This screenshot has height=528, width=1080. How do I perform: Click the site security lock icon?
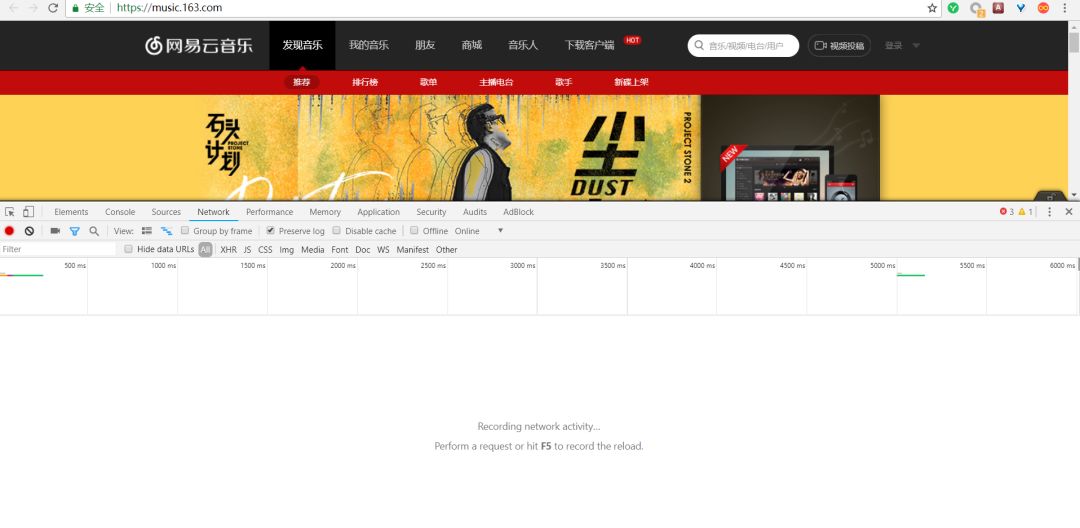[x=76, y=8]
